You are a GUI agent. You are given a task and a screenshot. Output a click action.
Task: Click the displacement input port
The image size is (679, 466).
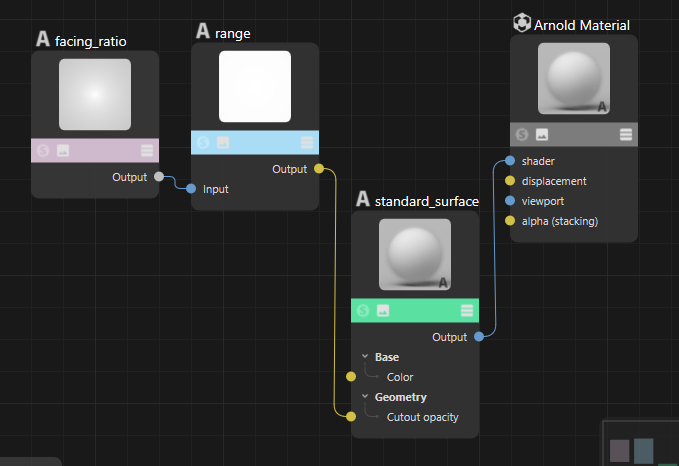click(510, 181)
